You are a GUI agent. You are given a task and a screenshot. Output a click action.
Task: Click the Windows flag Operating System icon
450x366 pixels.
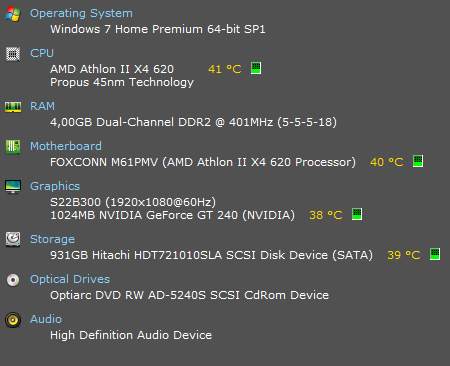point(13,14)
